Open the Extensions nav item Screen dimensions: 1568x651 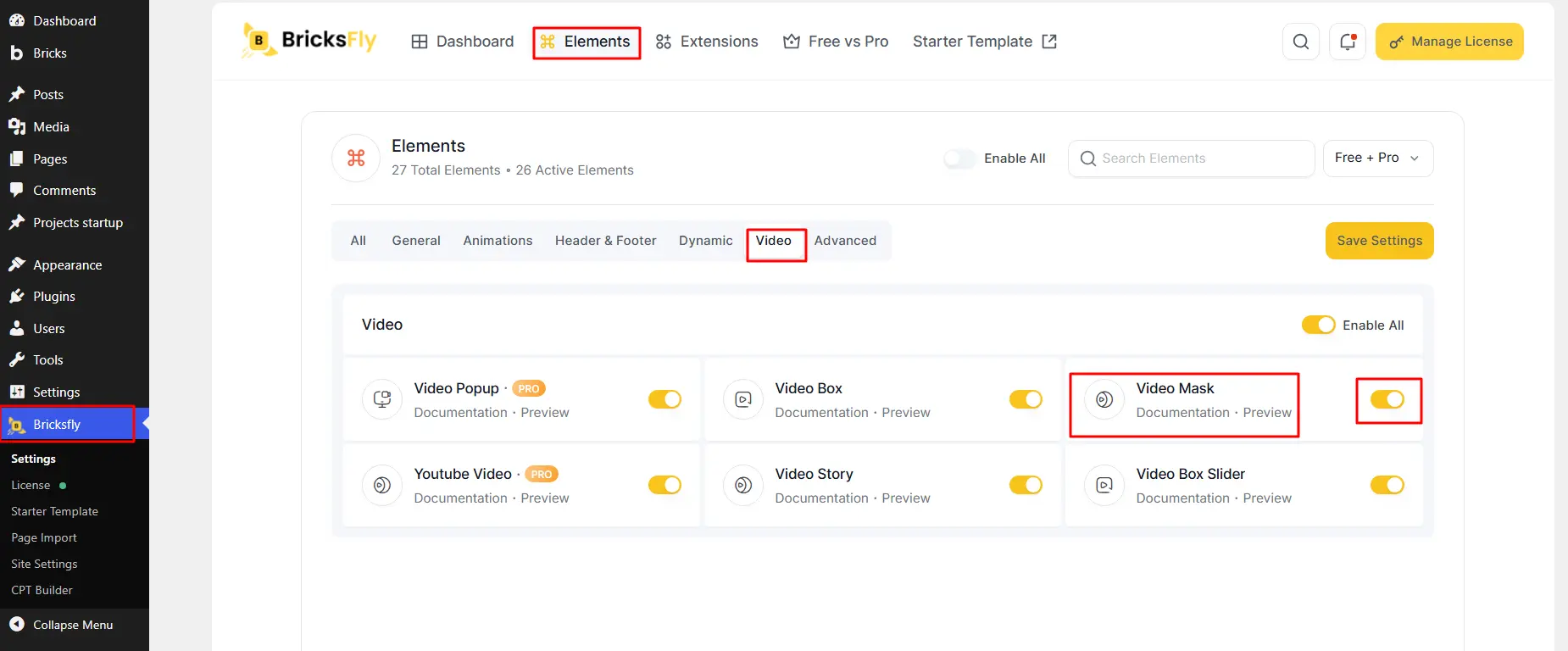pos(707,42)
